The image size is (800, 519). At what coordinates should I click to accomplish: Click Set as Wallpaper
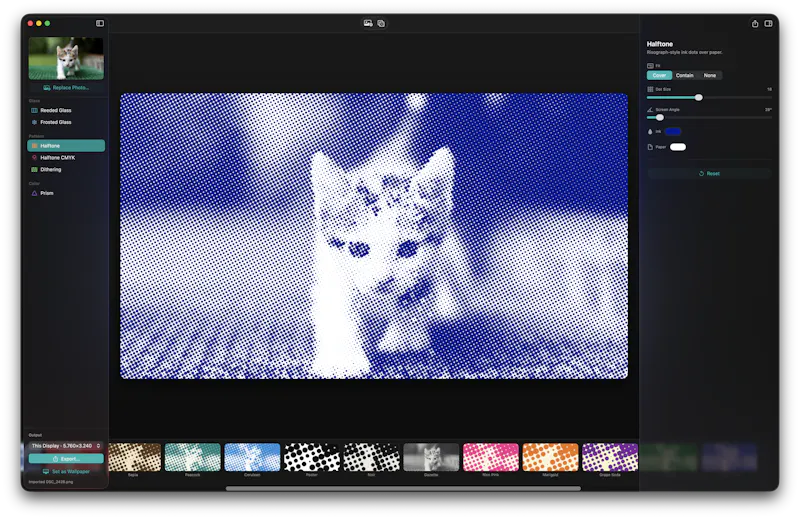[x=66, y=472]
